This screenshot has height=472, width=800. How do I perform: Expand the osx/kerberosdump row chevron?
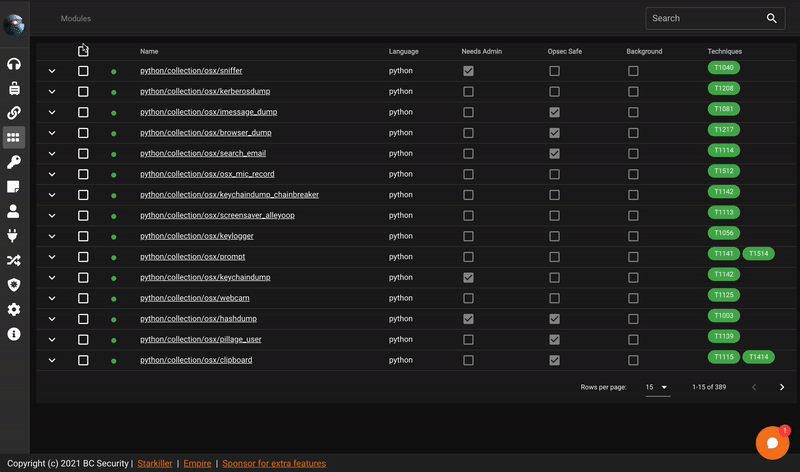(x=52, y=92)
